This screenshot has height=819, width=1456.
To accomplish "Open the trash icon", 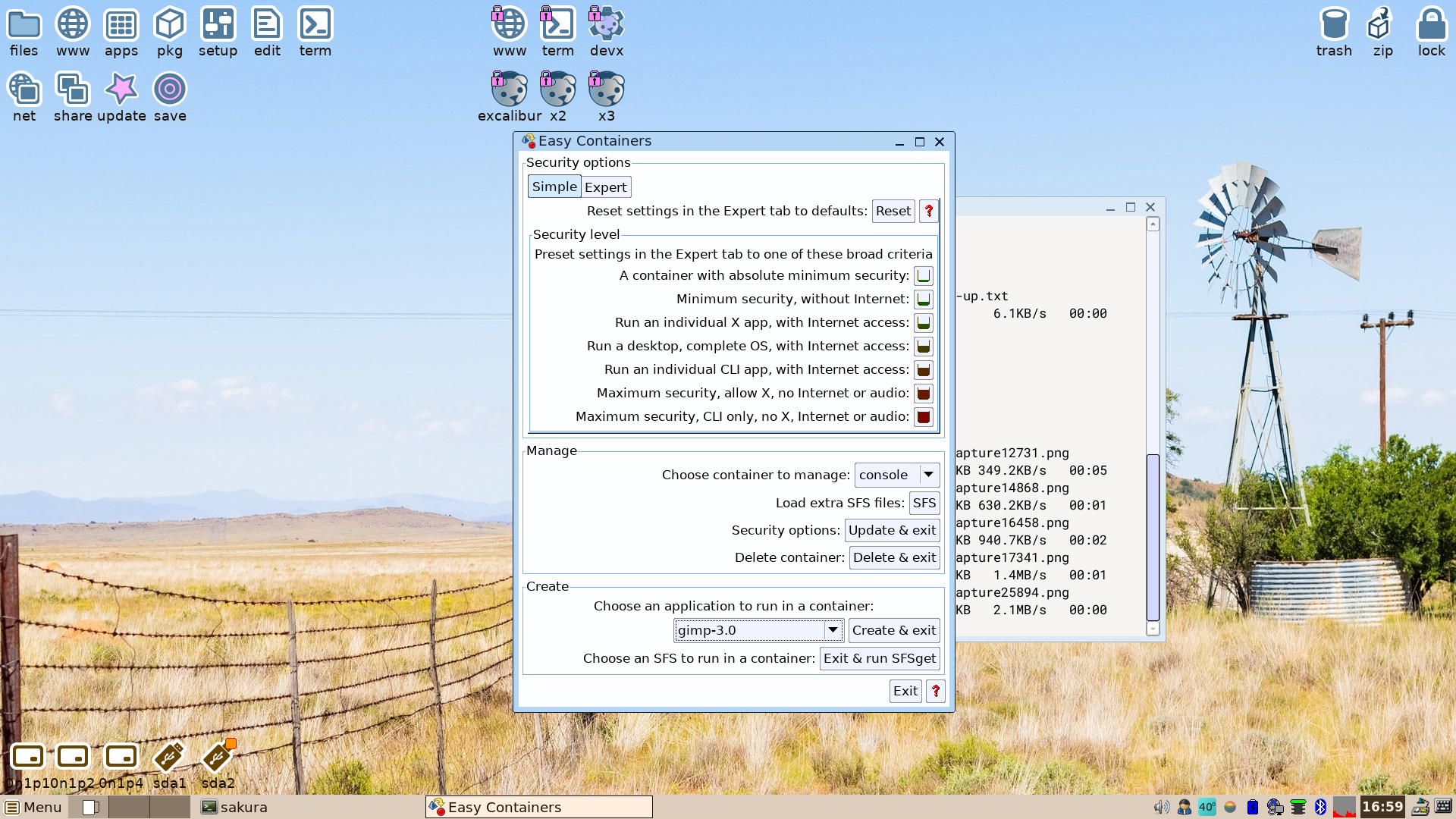I will (1334, 32).
